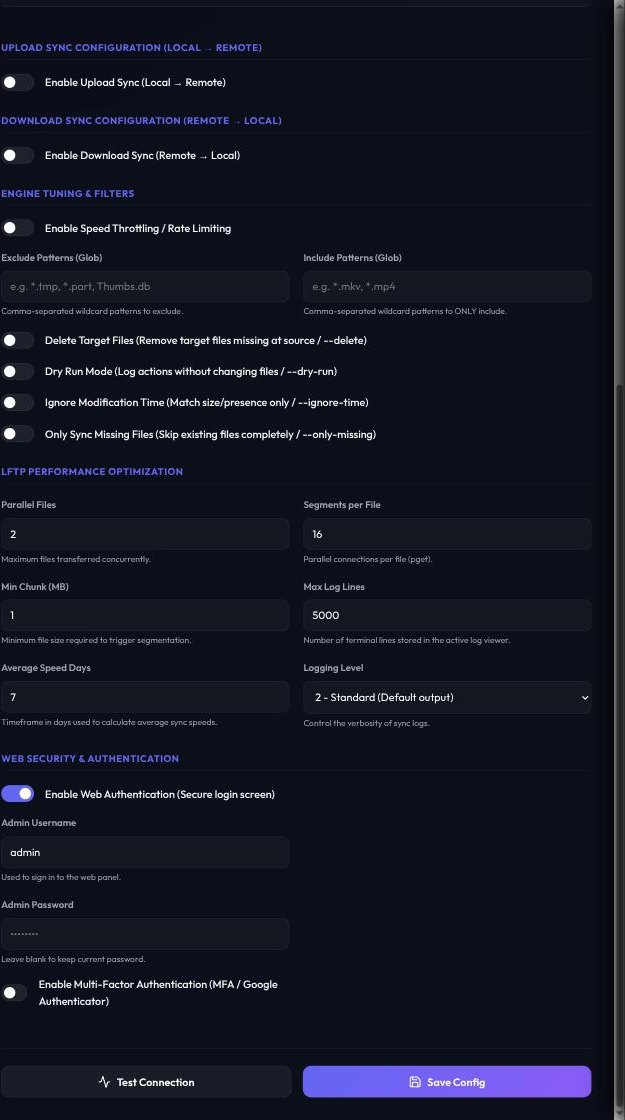Click the activity pulse icon in Test Connection
Viewport: 625px width, 1120px height.
[x=104, y=1081]
